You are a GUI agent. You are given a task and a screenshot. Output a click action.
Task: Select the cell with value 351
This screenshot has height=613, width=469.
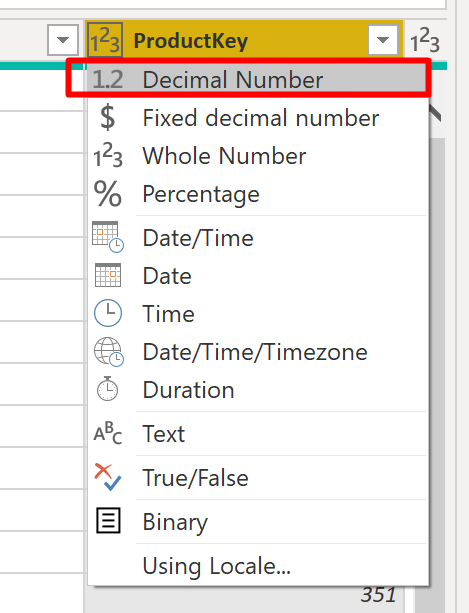(378, 595)
